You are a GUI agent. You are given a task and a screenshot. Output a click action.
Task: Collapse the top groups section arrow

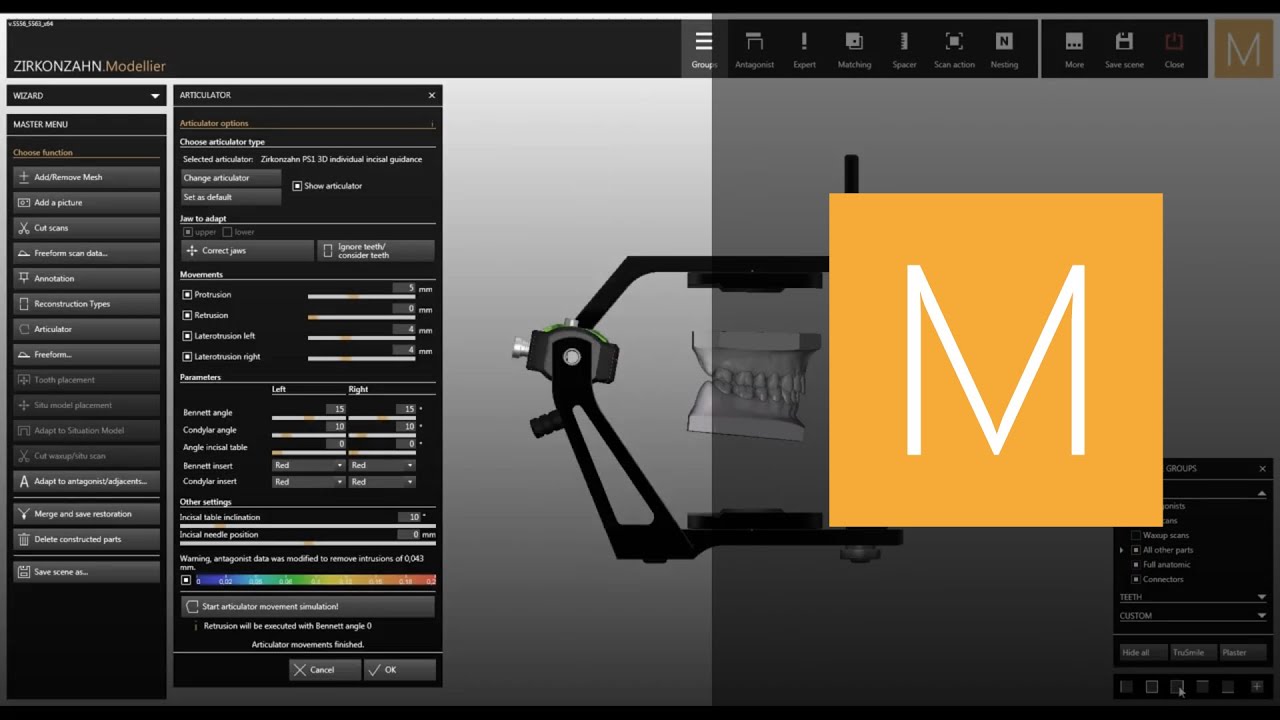(x=1262, y=493)
